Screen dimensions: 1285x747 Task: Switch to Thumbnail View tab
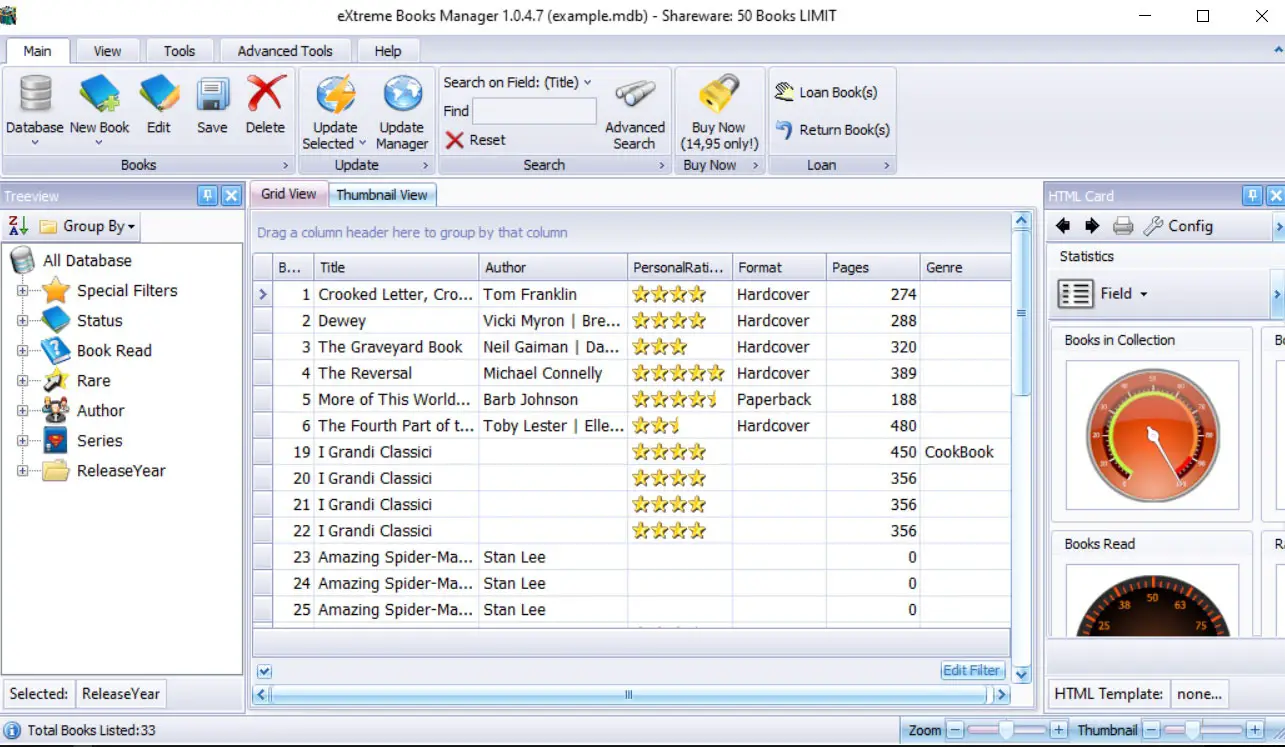[382, 195]
